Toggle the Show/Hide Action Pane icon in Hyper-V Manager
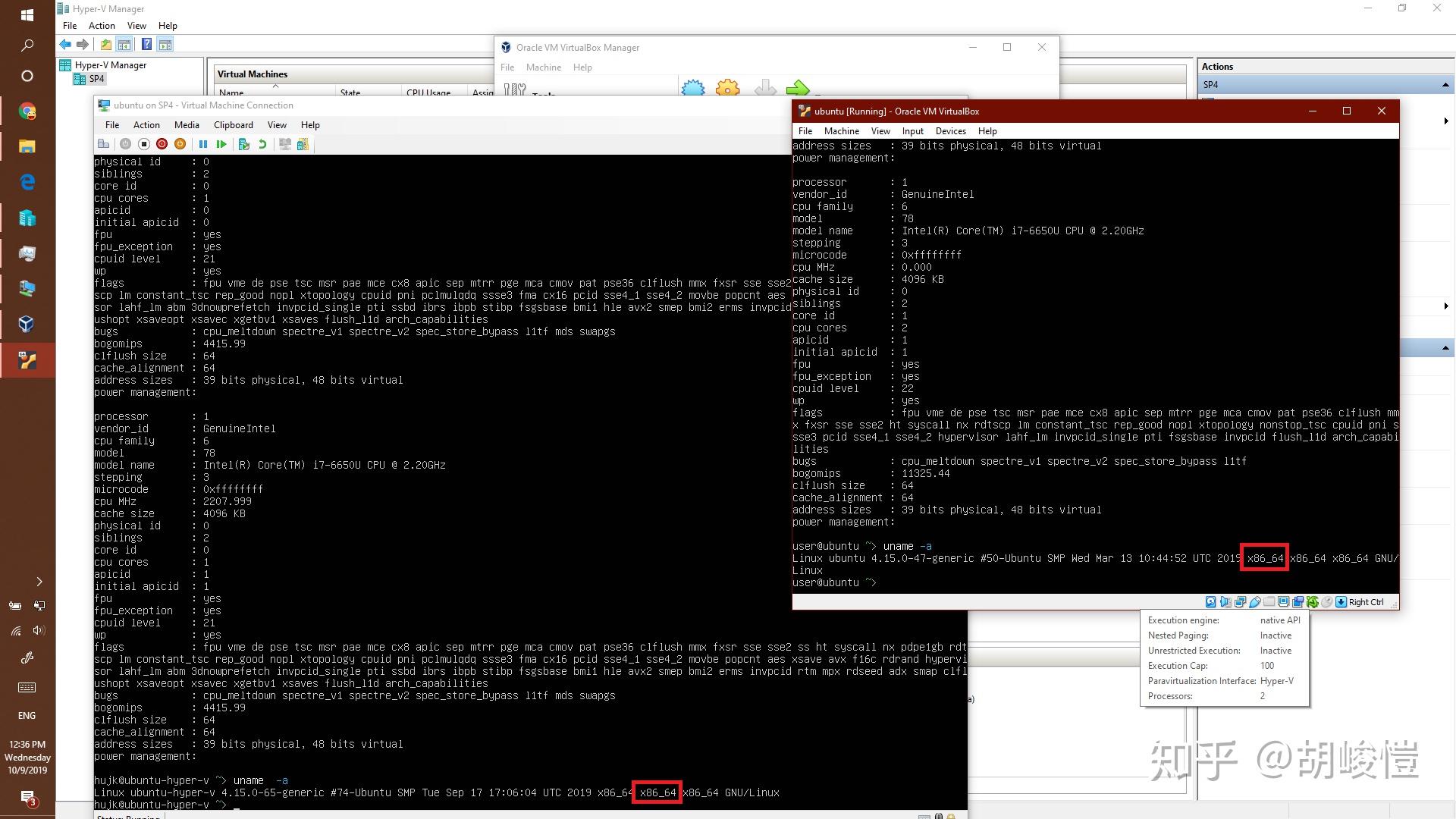Viewport: 1456px width, 819px height. [165, 45]
